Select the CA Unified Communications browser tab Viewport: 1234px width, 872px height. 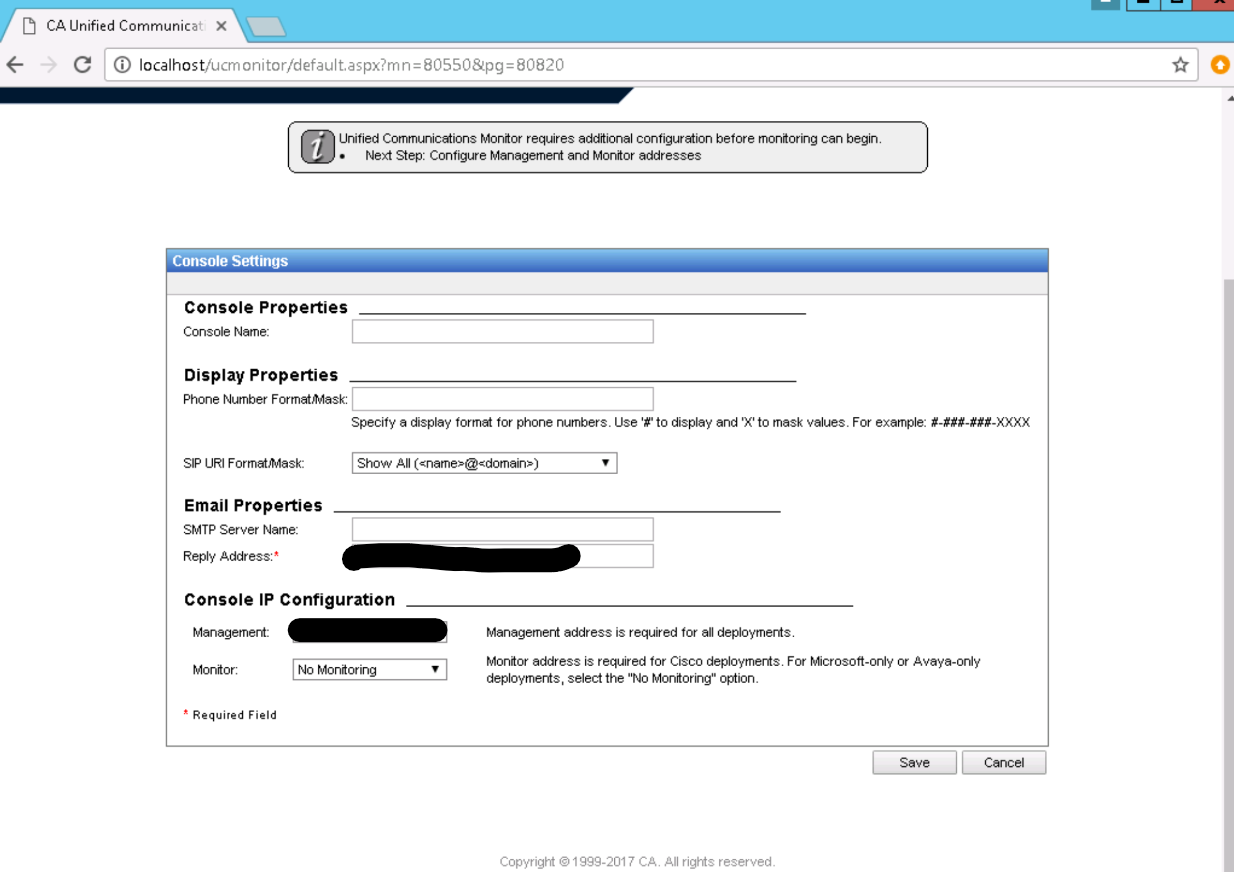click(x=125, y=26)
